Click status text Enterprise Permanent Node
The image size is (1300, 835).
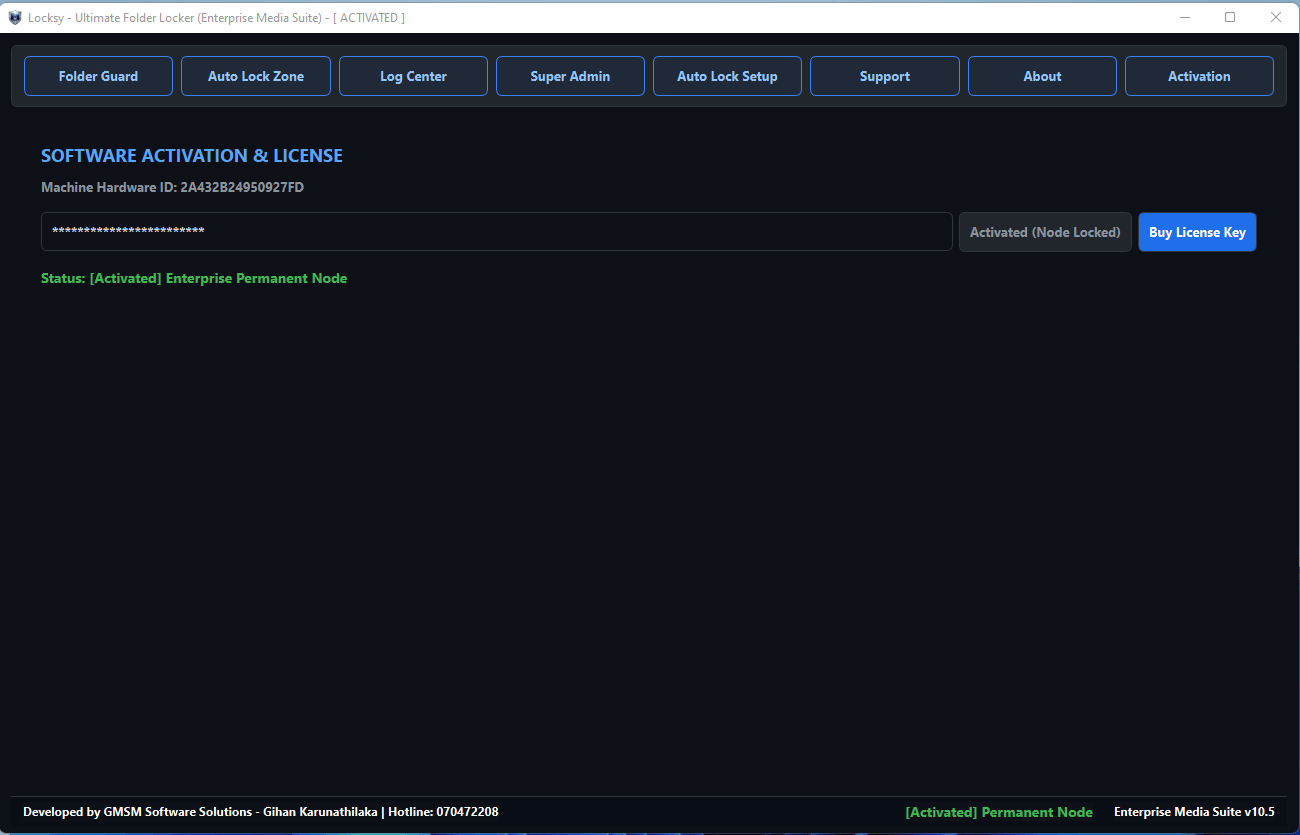194,278
